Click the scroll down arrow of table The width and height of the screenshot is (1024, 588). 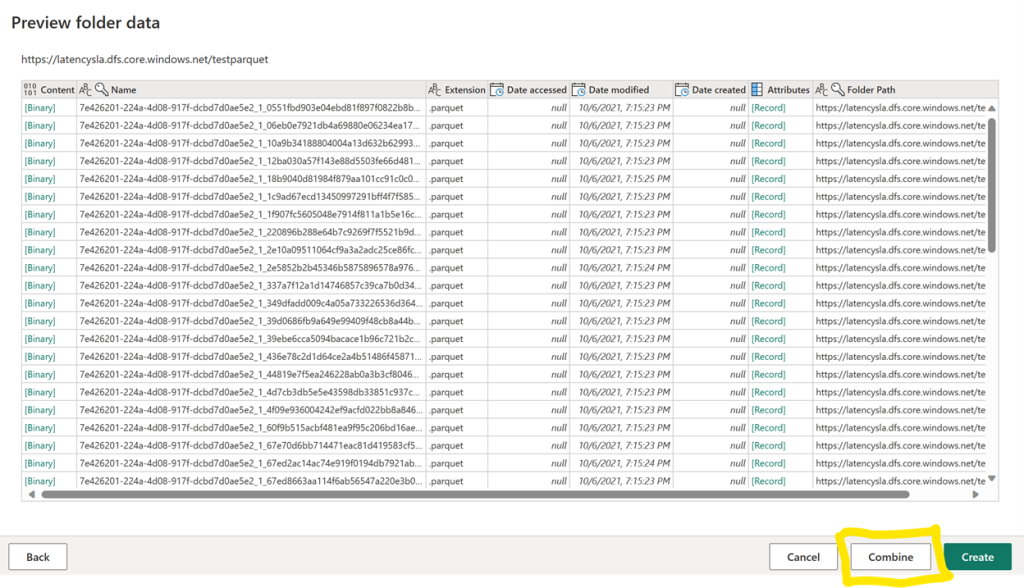[991, 479]
